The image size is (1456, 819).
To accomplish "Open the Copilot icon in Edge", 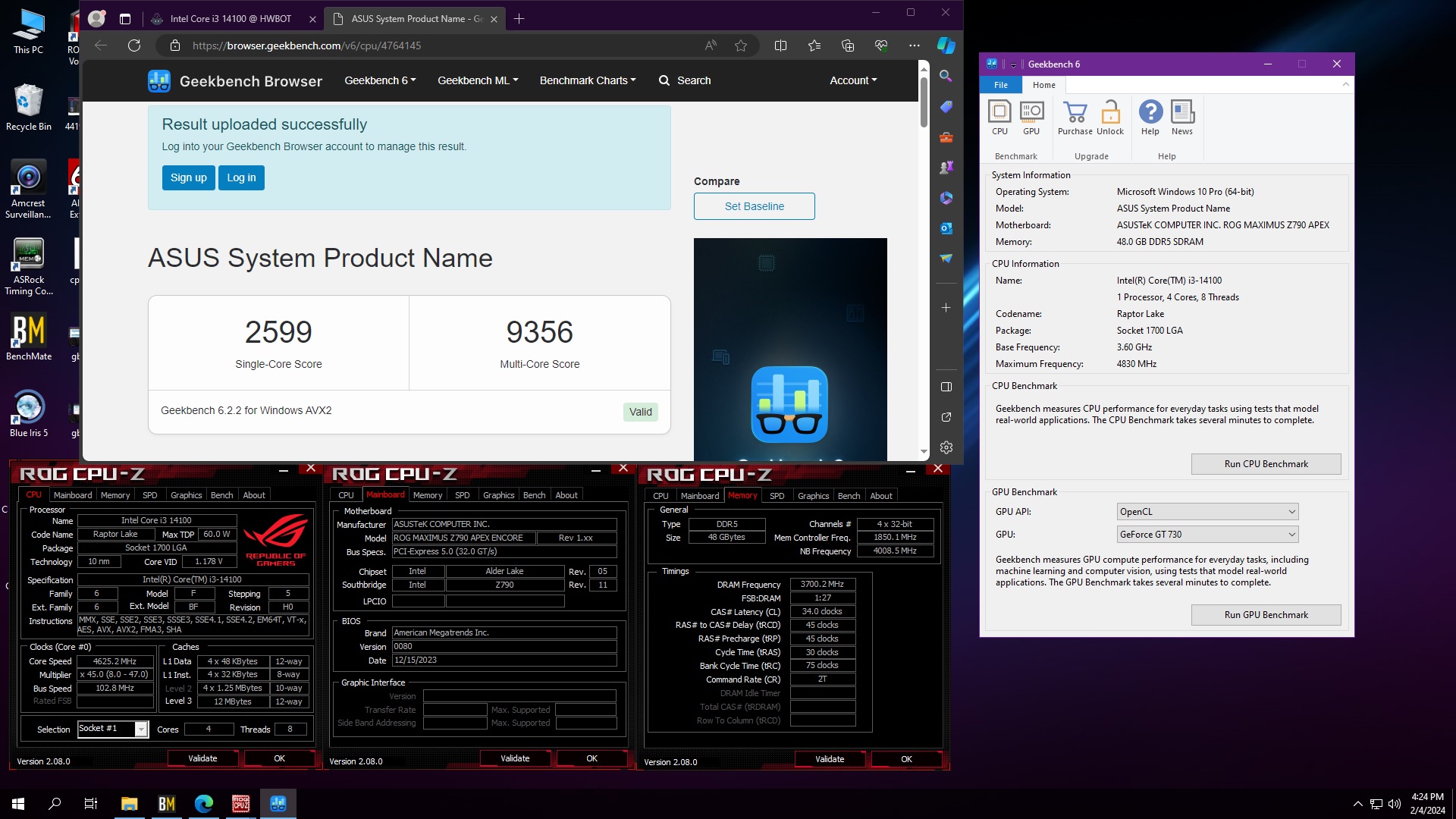I will [x=946, y=45].
